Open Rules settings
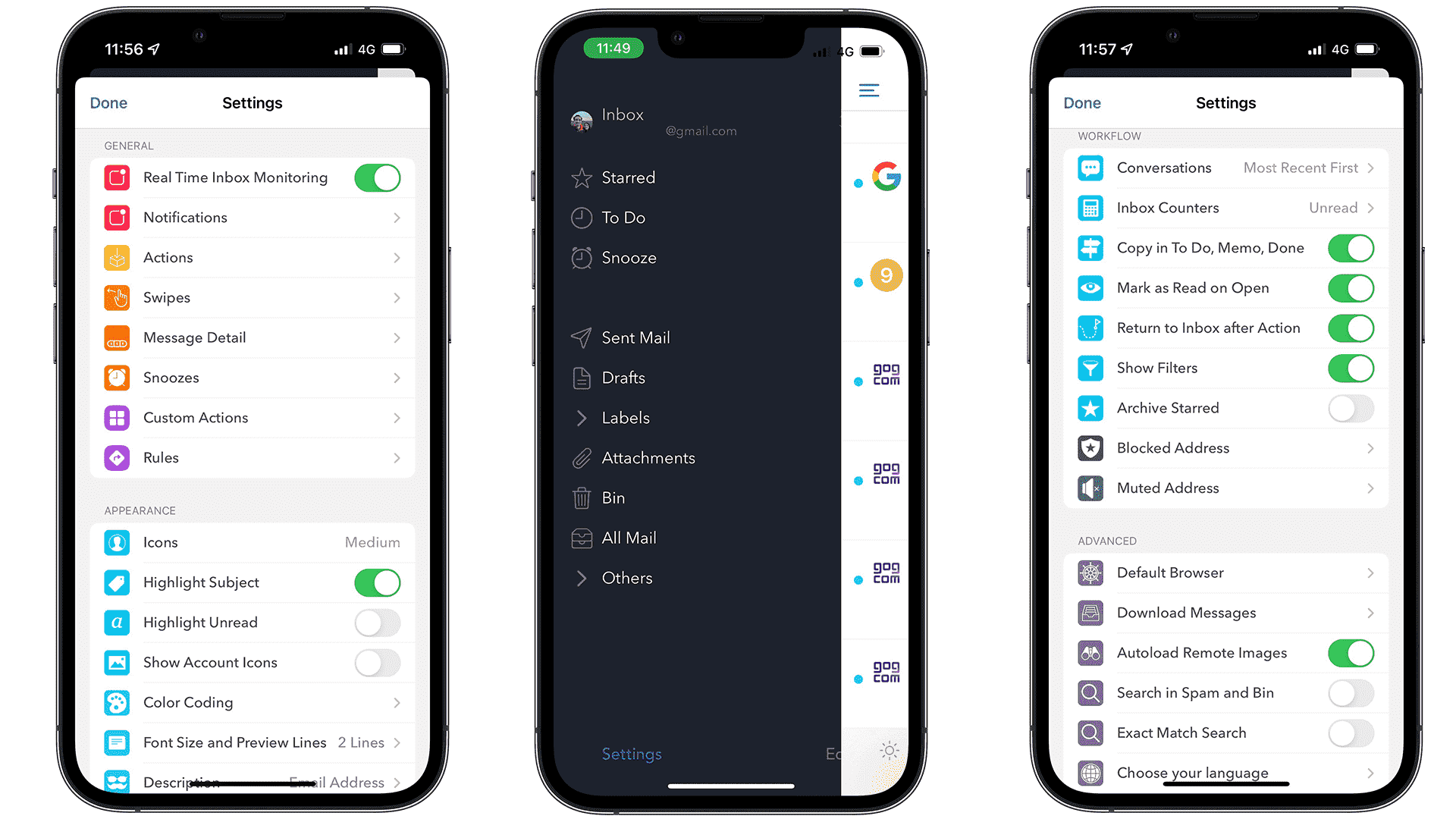The width and height of the screenshot is (1456, 819). point(252,458)
